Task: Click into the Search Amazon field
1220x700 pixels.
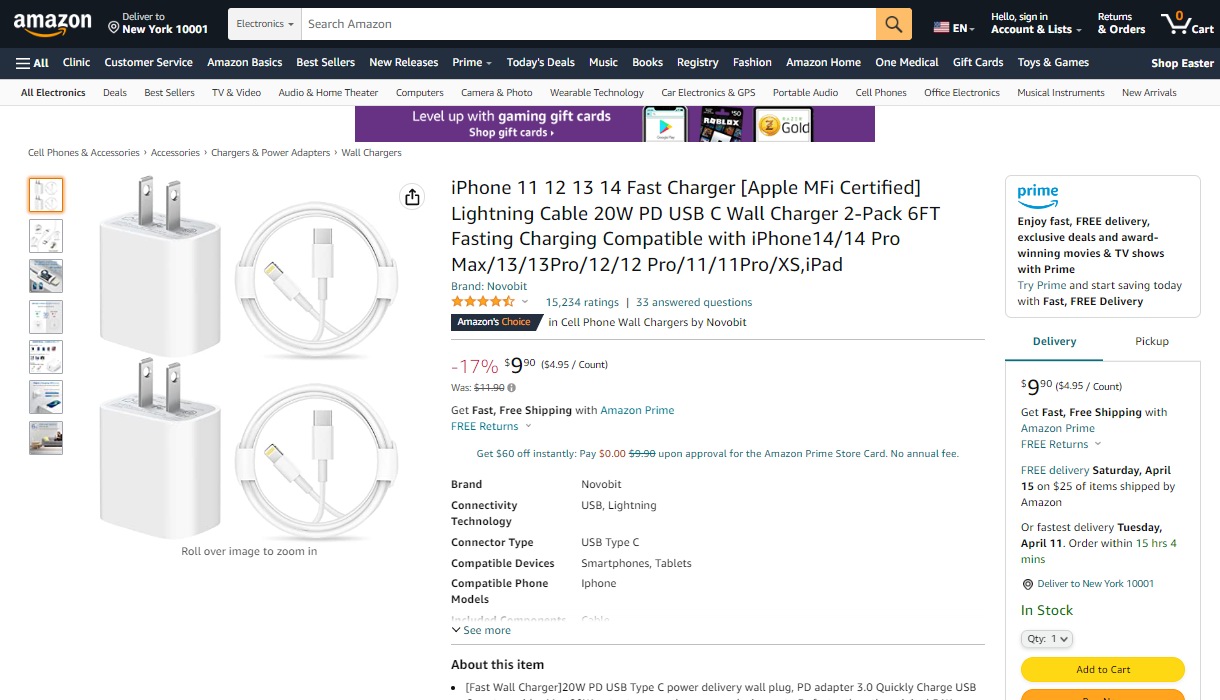Action: [x=590, y=24]
